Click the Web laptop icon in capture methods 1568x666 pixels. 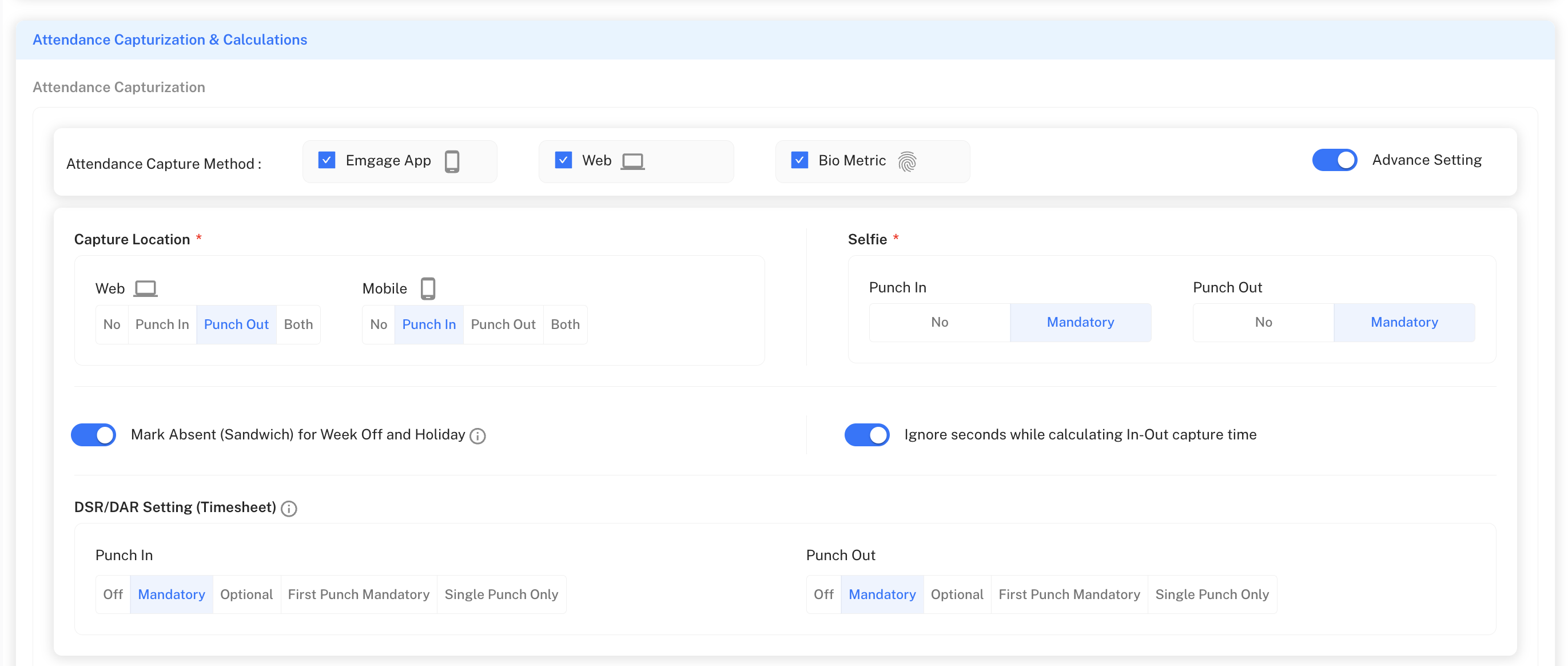coord(633,161)
